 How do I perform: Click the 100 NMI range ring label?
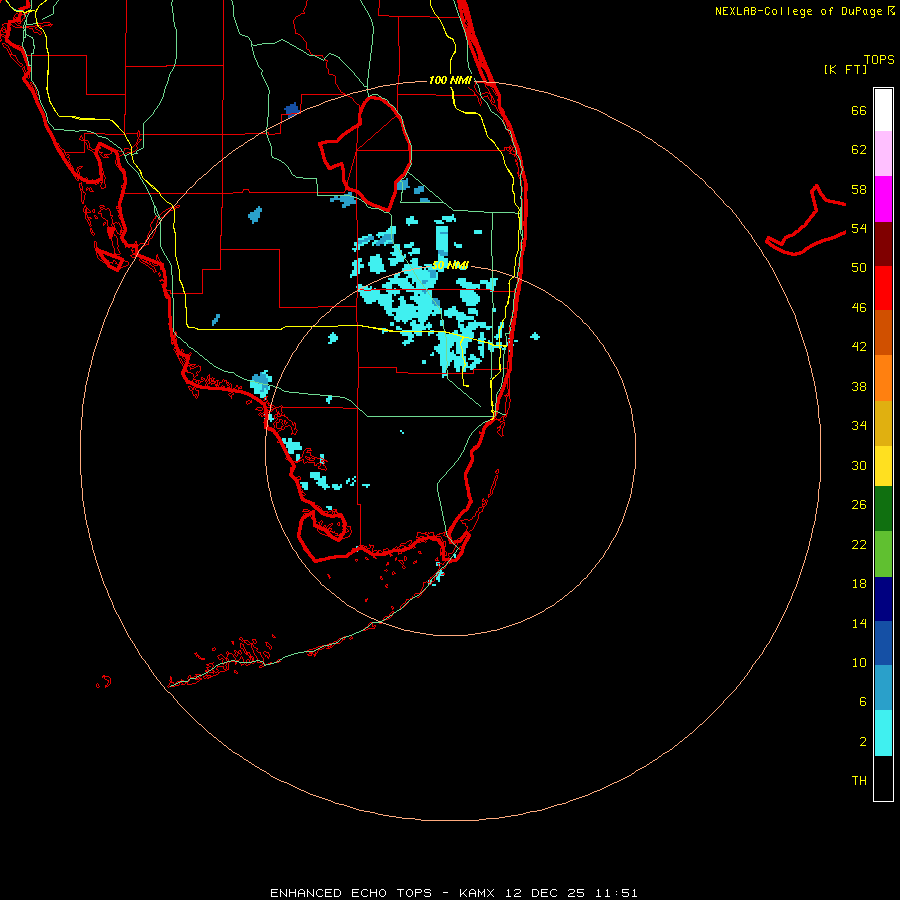[450, 80]
